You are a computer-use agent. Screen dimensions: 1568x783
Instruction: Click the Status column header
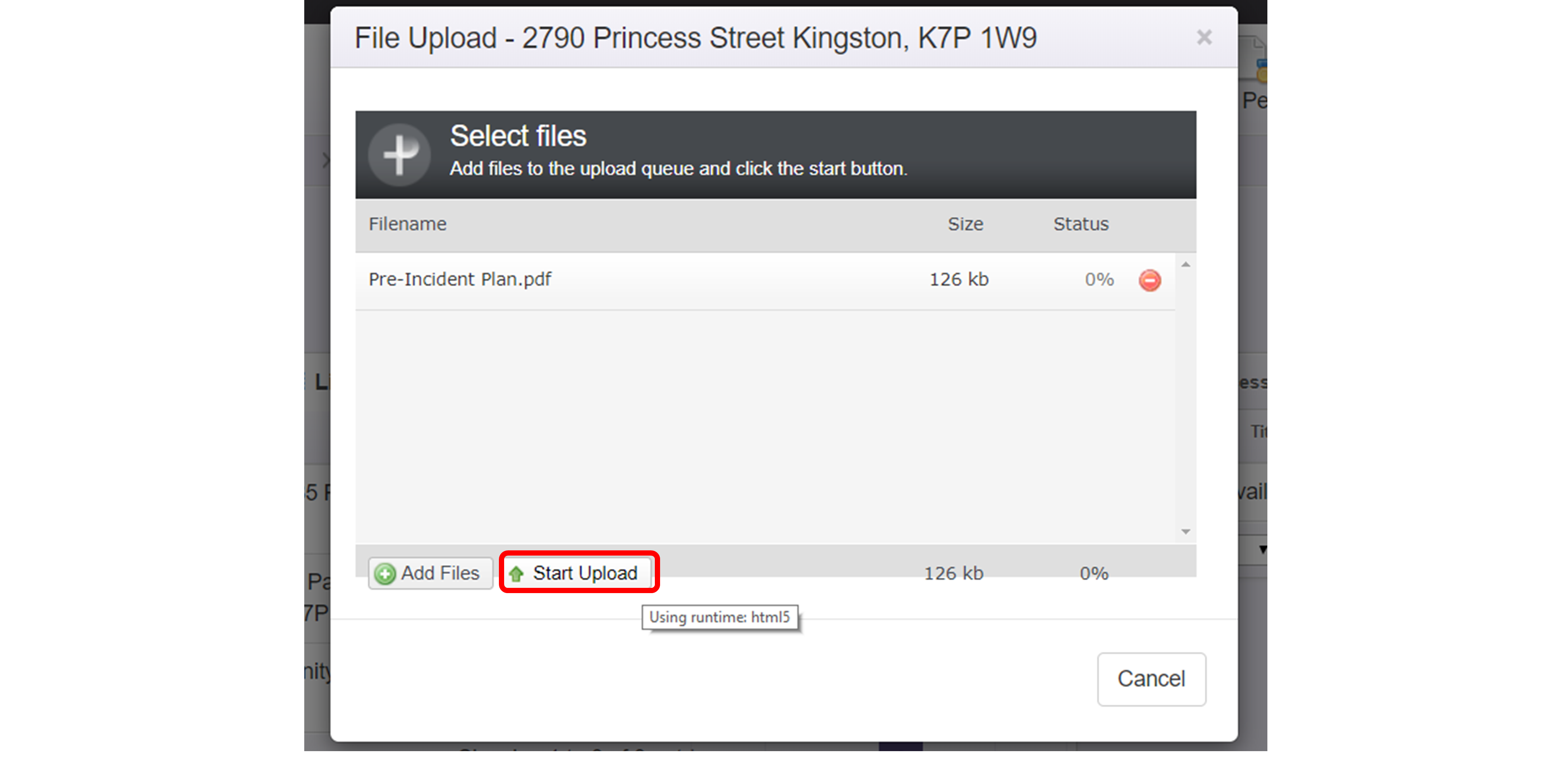point(1080,224)
